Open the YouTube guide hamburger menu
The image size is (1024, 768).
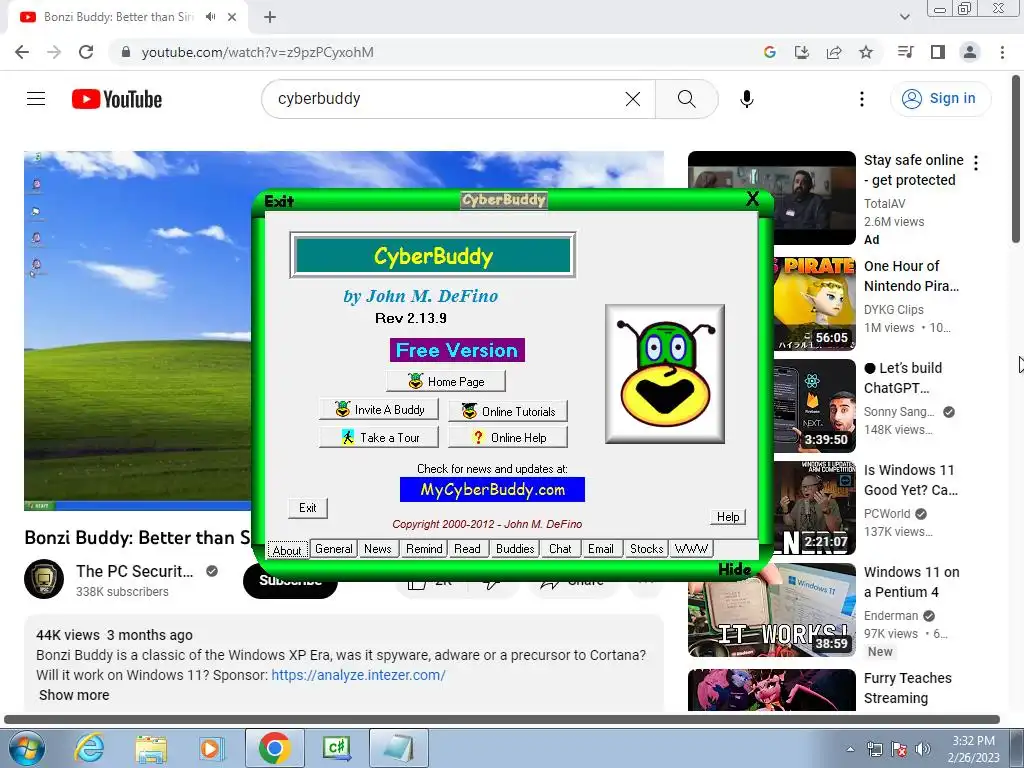(36, 99)
